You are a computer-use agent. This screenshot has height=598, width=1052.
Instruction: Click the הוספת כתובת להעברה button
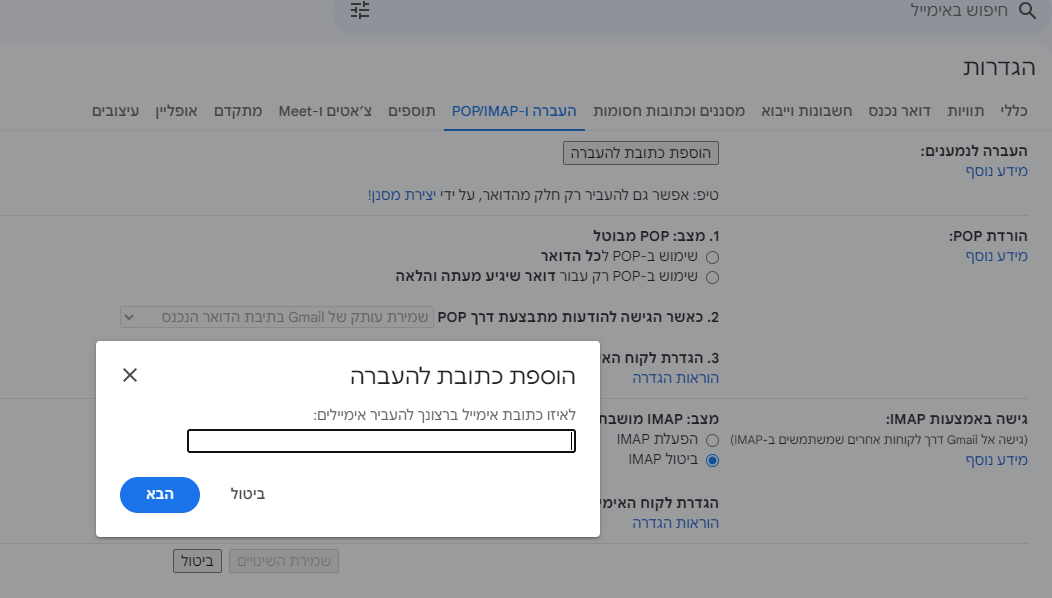pos(640,152)
